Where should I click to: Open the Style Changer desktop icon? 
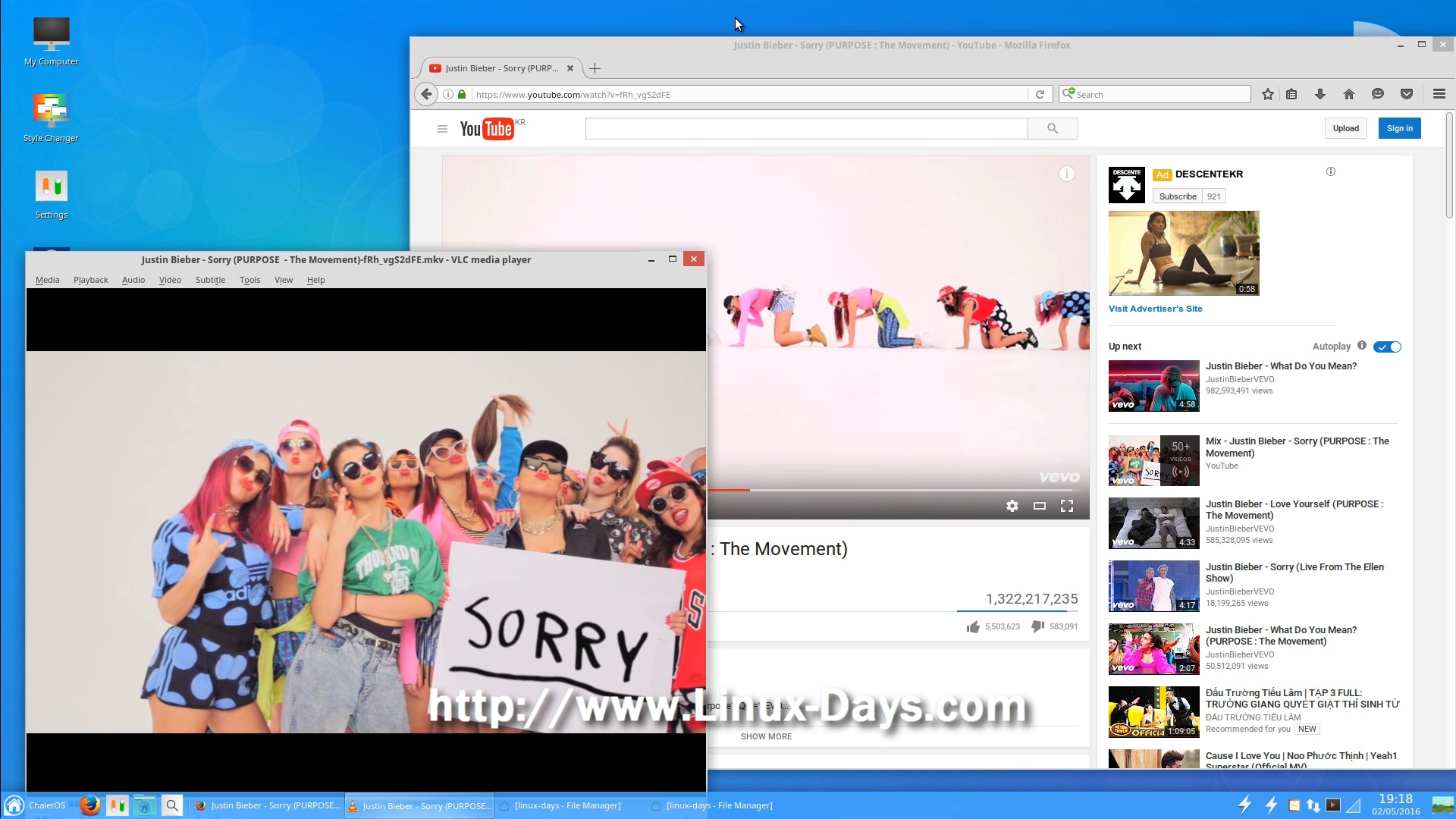coord(51,118)
